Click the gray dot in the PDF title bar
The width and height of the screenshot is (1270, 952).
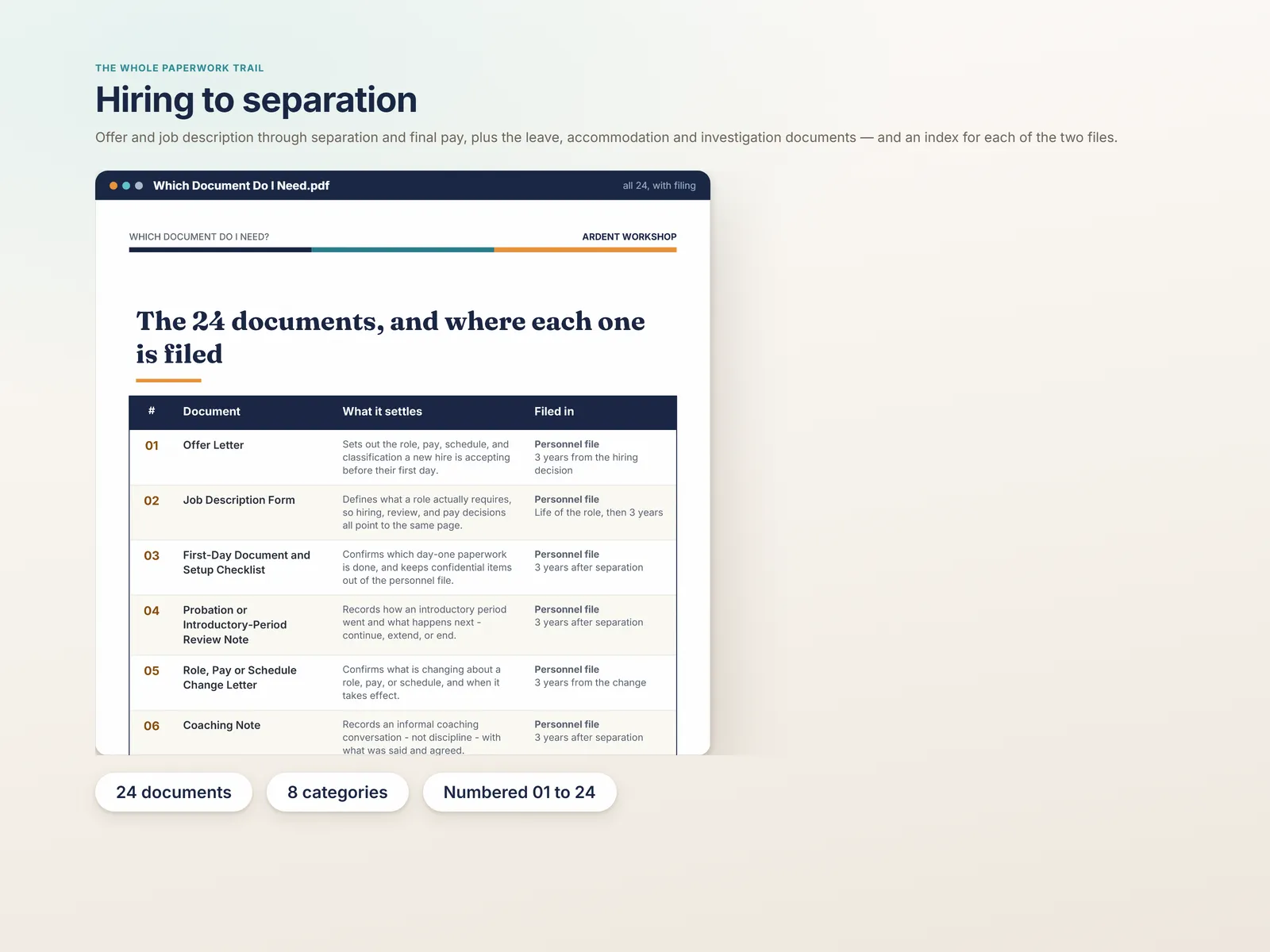[139, 186]
